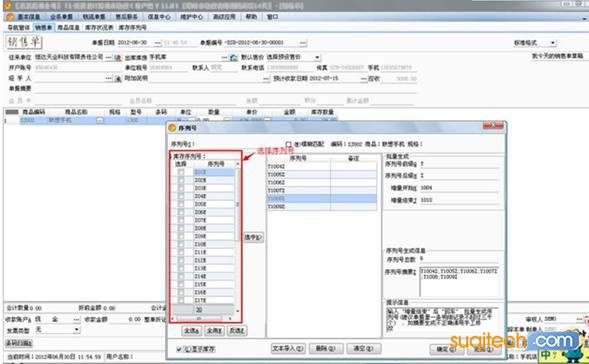Image resolution: width=589 pixels, height=364 pixels.
Task: Open the 出库库房 browse ellipsis button
Action: coord(224,57)
